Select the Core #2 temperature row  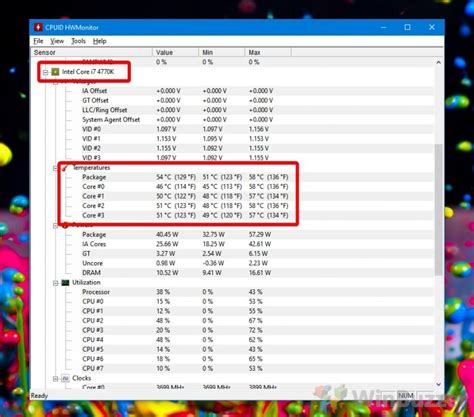point(233,206)
